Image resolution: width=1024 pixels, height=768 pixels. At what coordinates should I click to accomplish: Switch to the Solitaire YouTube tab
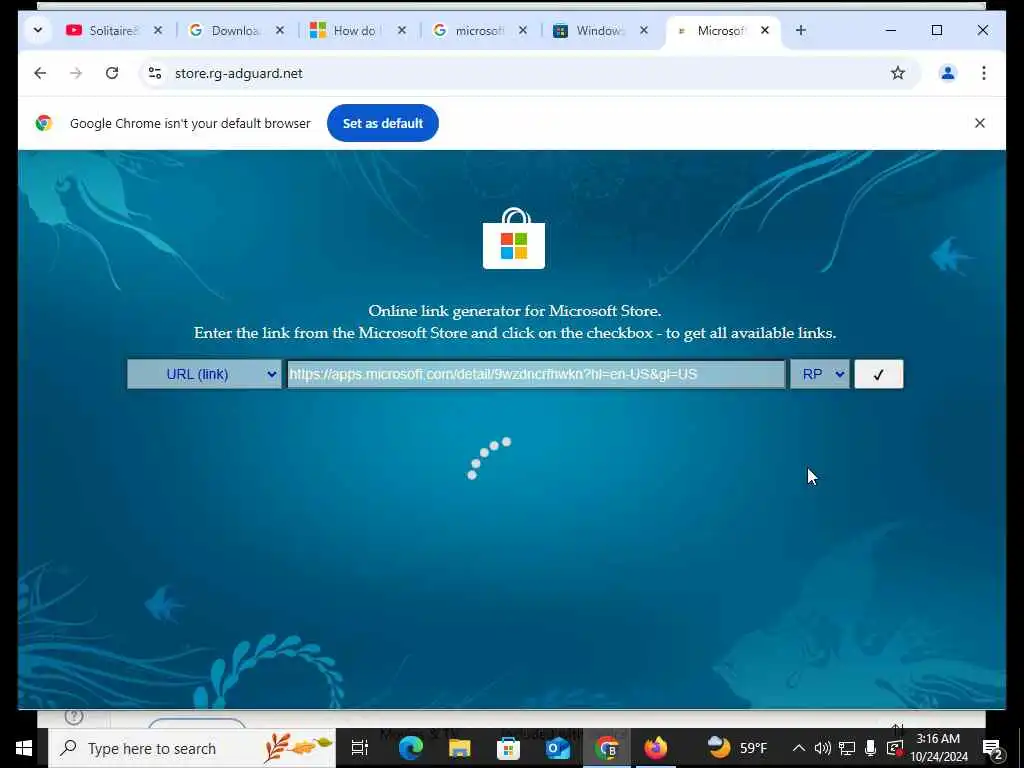[x=102, y=30]
